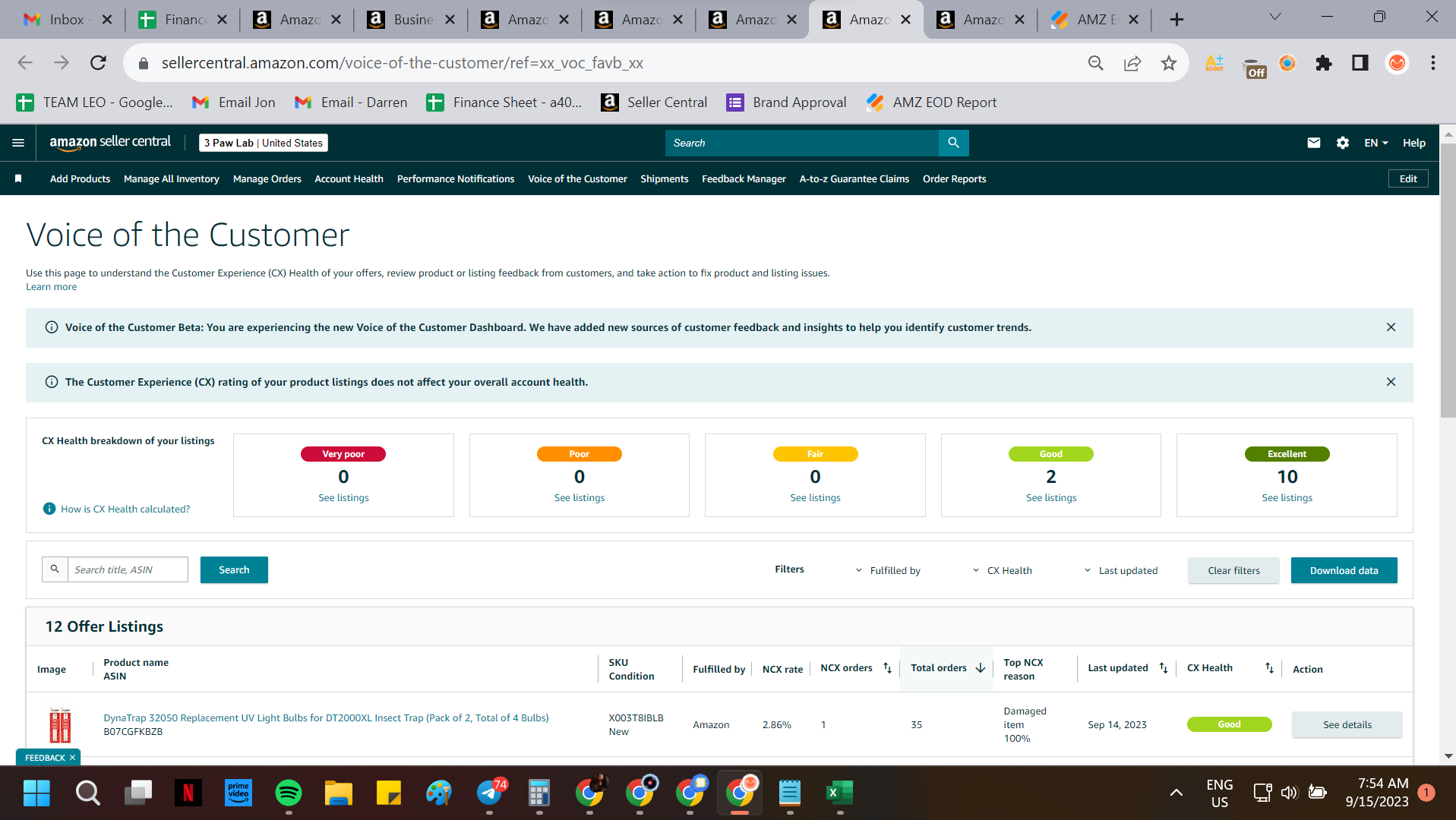Open the EN language dropdown

pyautogui.click(x=1375, y=143)
